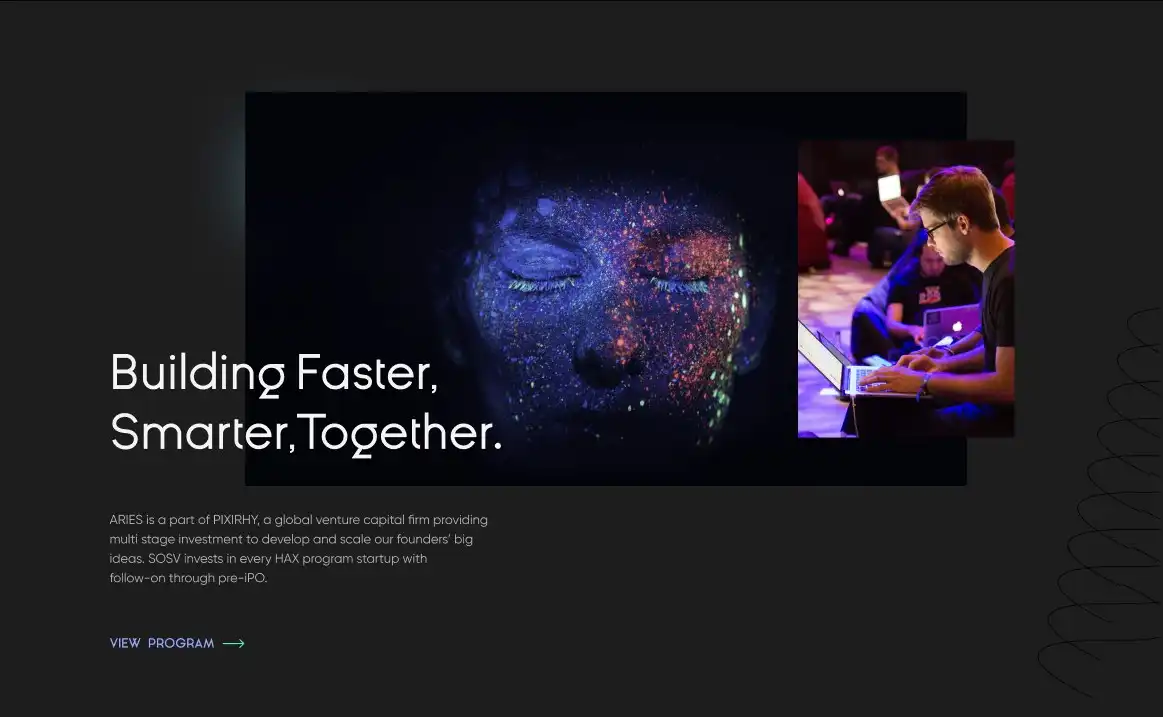
Task: Click the glasses on the man's face
Action: 937,228
